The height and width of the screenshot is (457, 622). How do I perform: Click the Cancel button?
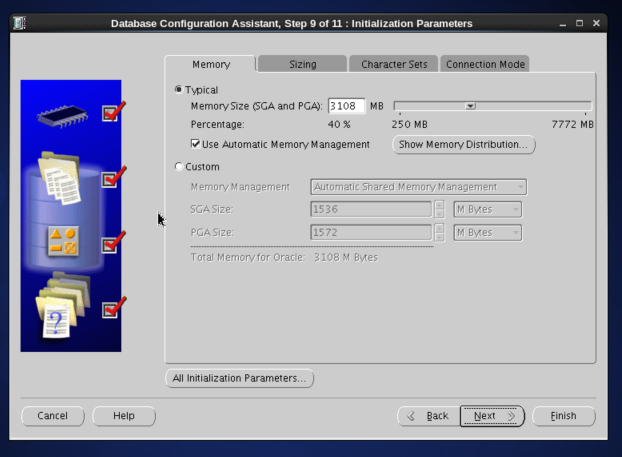(x=52, y=416)
